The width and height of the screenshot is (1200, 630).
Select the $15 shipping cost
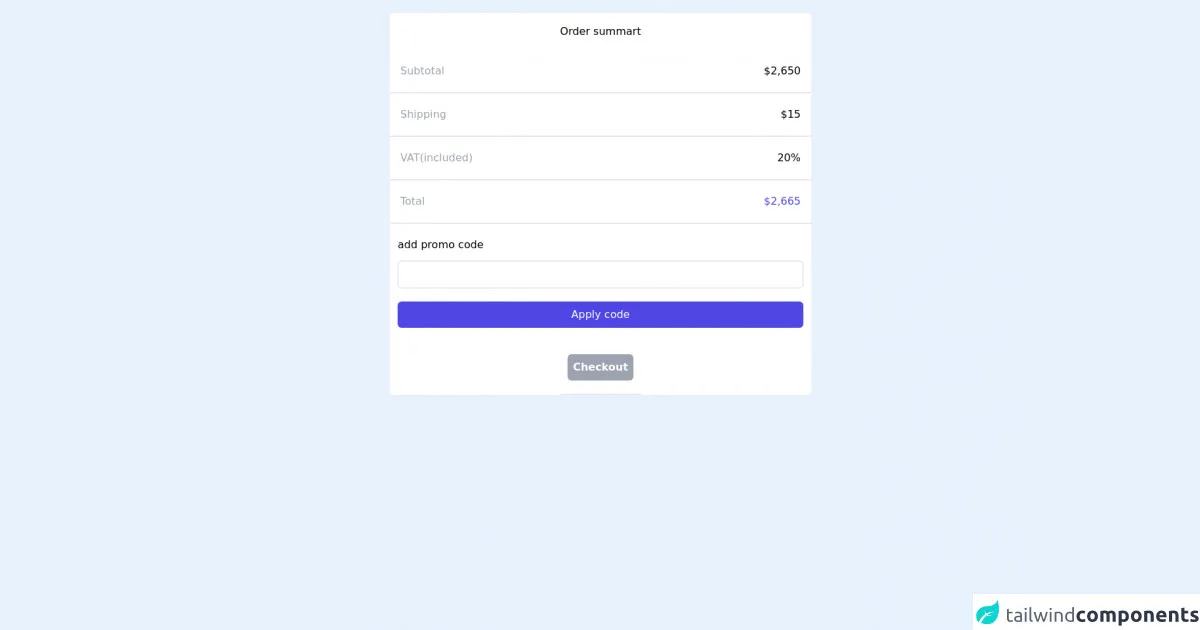pyautogui.click(x=790, y=114)
